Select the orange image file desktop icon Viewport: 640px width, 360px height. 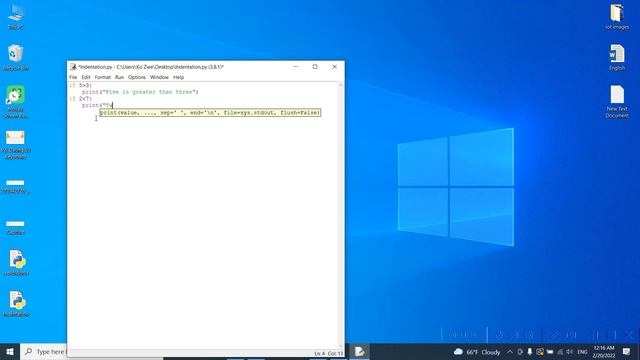point(16,144)
